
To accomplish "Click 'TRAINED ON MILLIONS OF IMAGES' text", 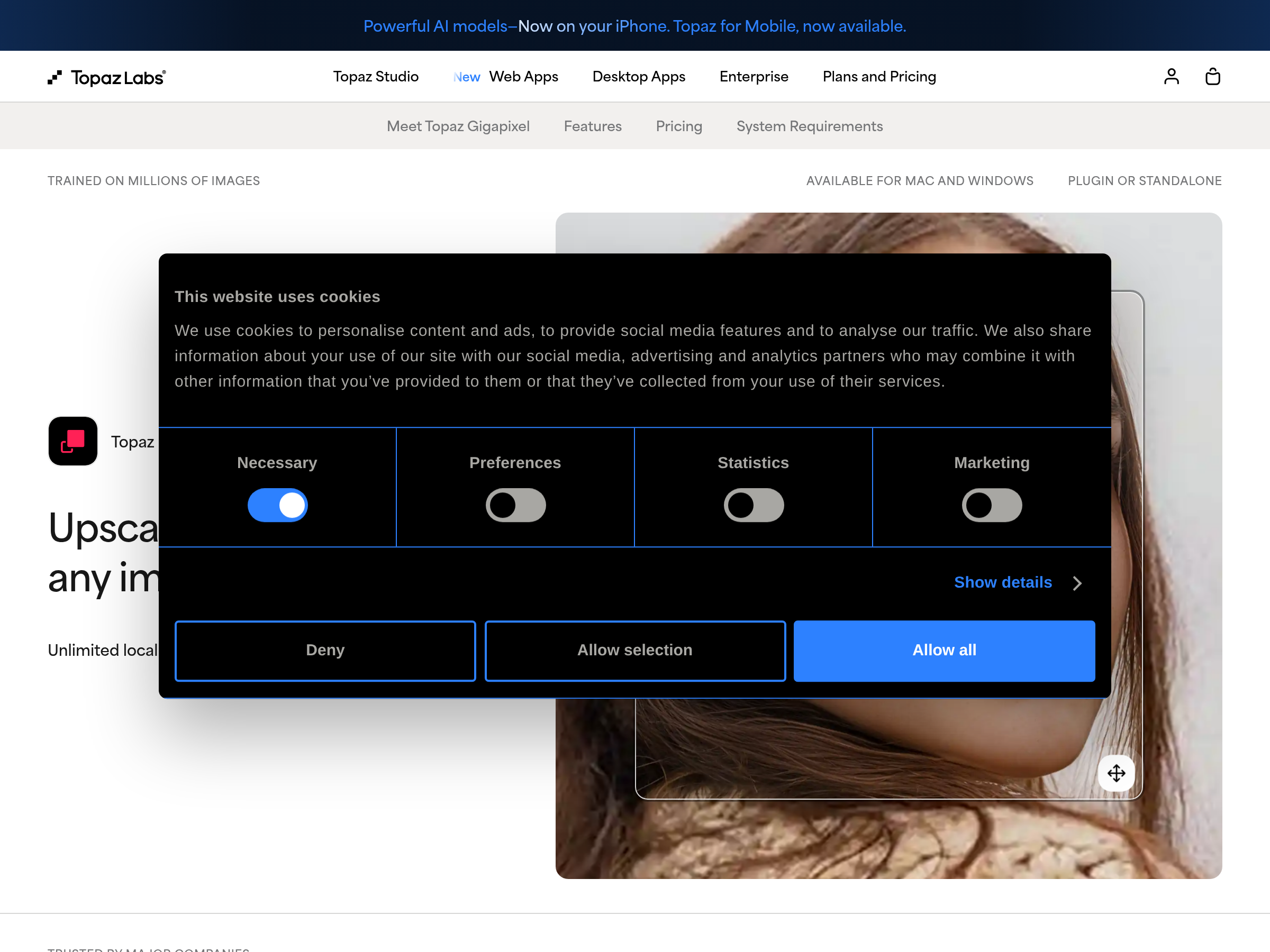I will 154,181.
